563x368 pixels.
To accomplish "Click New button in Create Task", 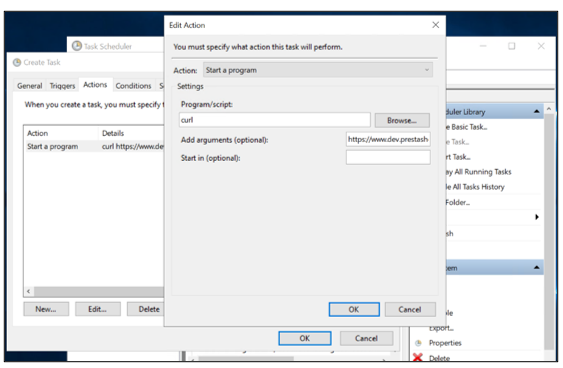I will click(46, 309).
